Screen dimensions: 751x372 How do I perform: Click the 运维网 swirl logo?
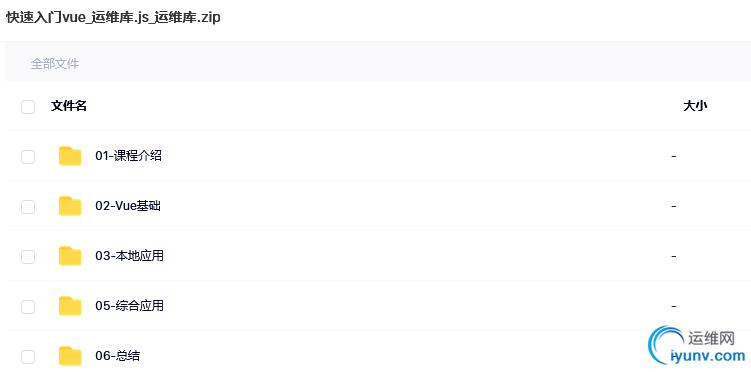pos(667,344)
